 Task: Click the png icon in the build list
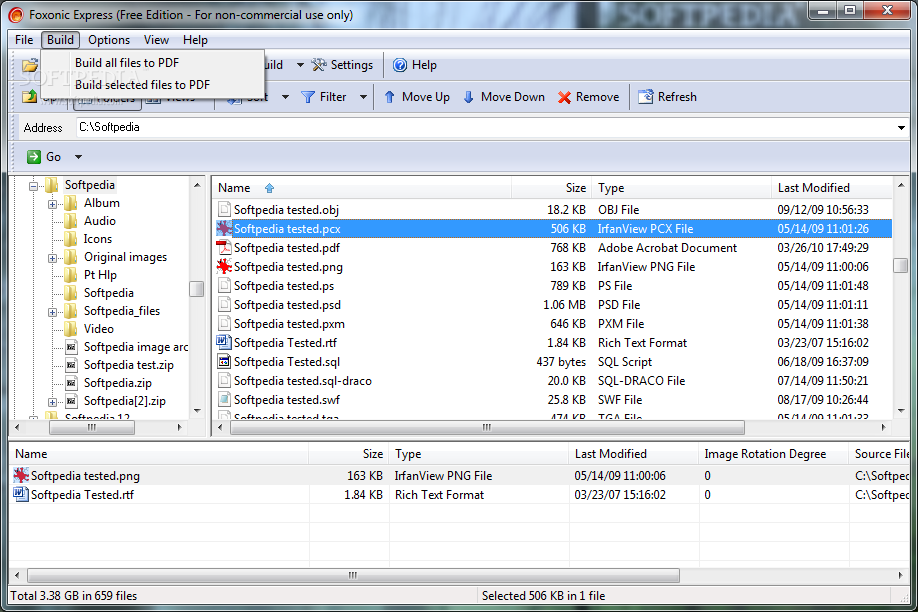pyautogui.click(x=21, y=475)
